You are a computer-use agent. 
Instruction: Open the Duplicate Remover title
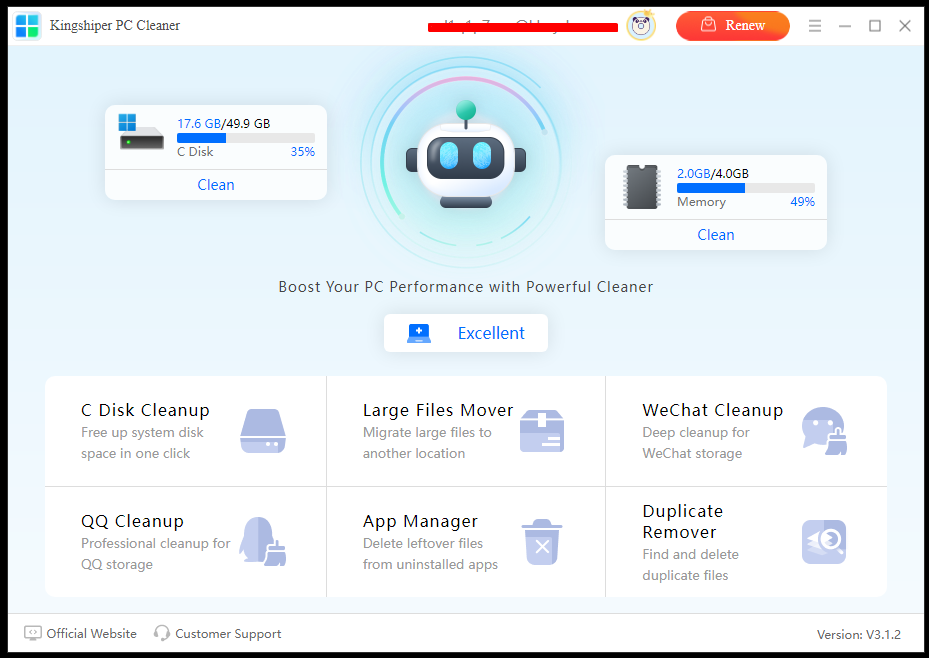[683, 521]
